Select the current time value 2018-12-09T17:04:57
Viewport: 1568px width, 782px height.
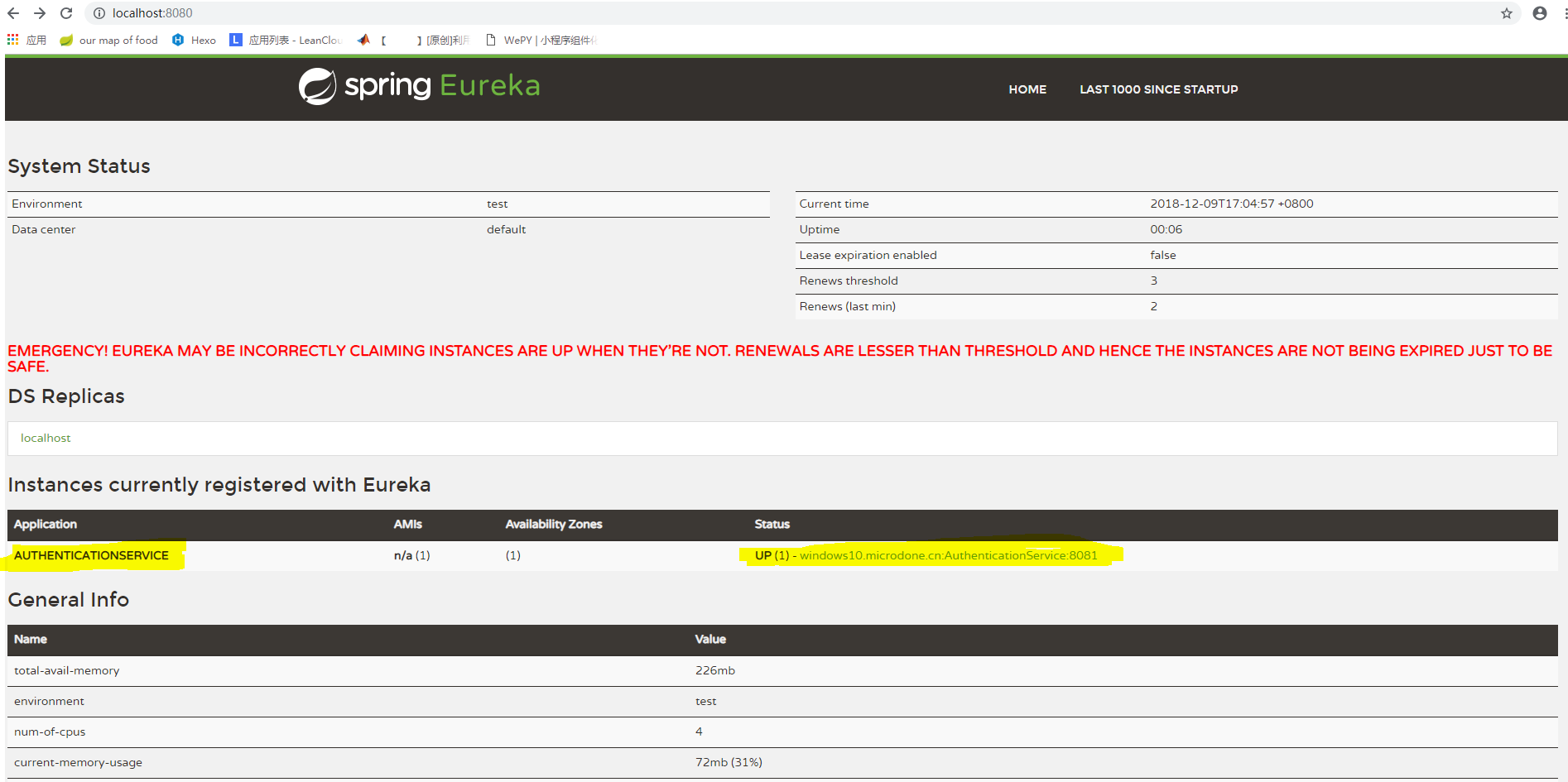click(1232, 204)
